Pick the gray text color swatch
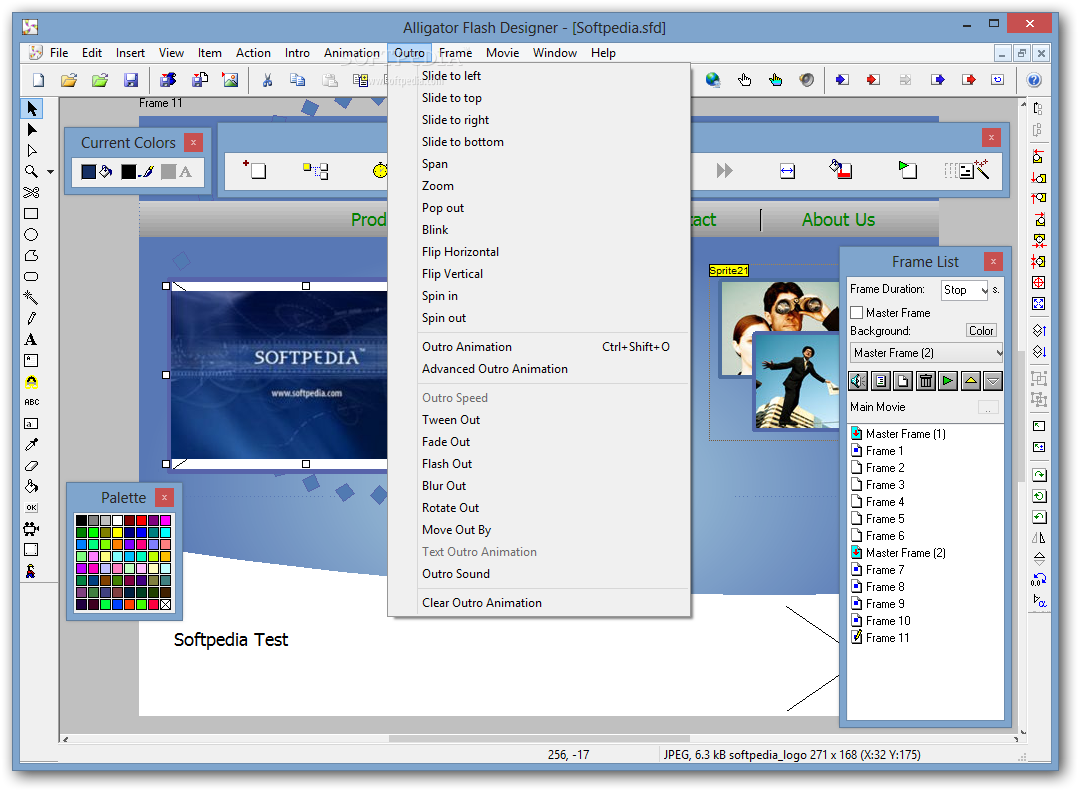Image resolution: width=1079 pixels, height=791 pixels. 168,171
